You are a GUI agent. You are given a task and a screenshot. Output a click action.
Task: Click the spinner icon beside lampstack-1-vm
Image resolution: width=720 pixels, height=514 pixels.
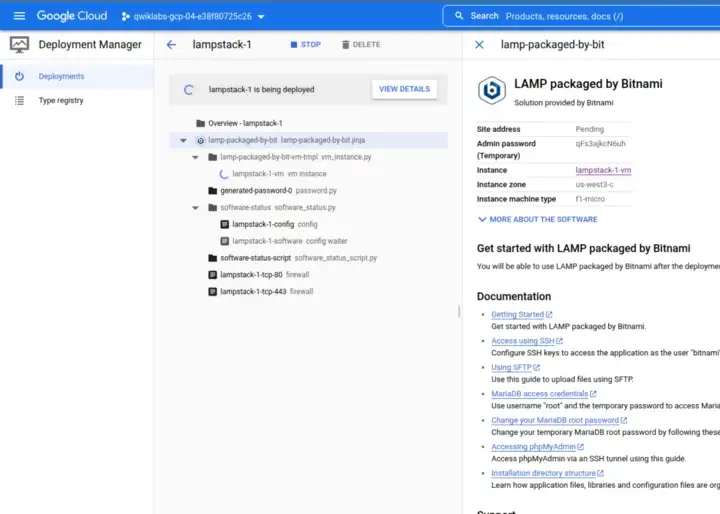[x=224, y=174]
